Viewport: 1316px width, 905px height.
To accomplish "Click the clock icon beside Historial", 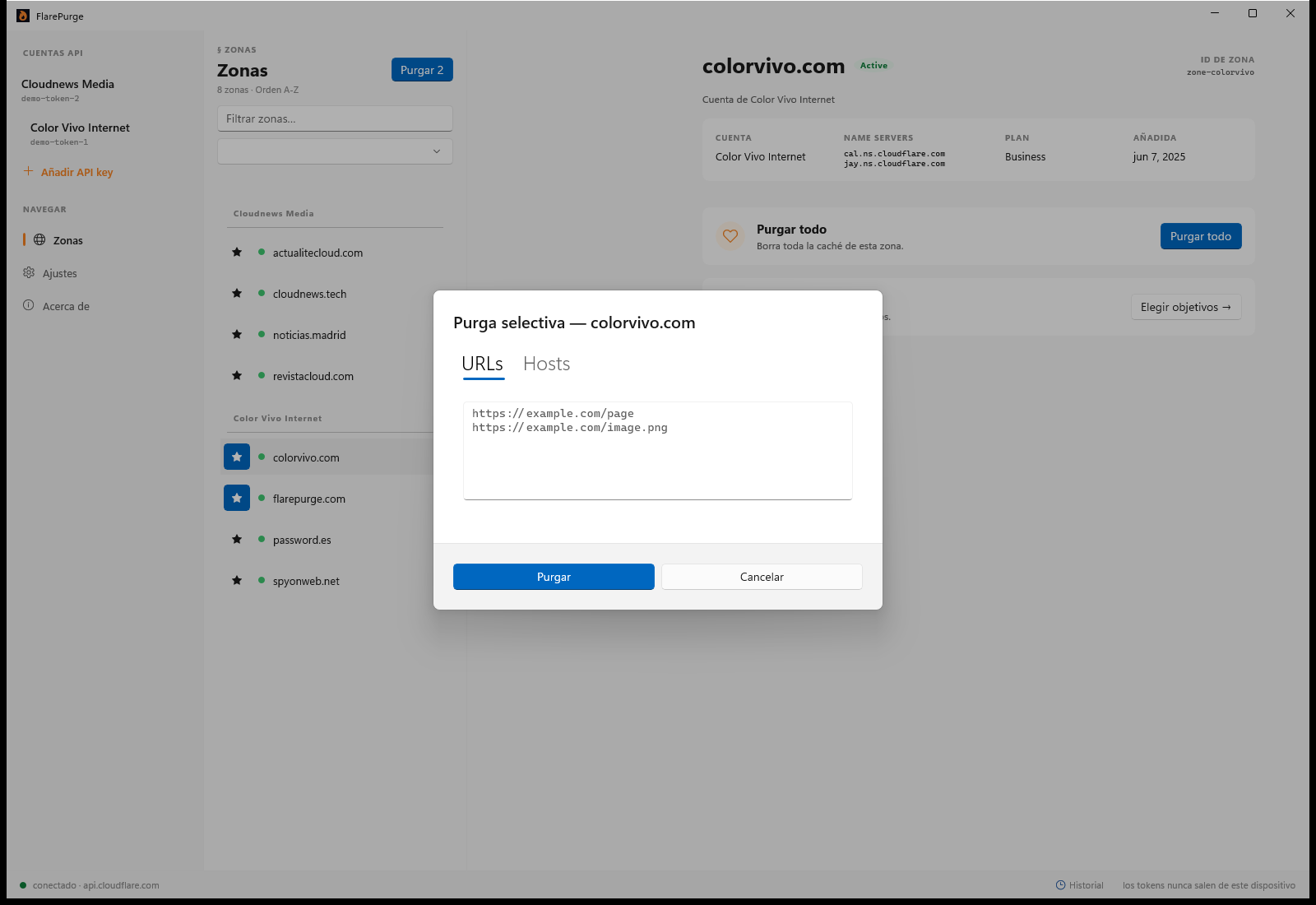I will [1060, 885].
